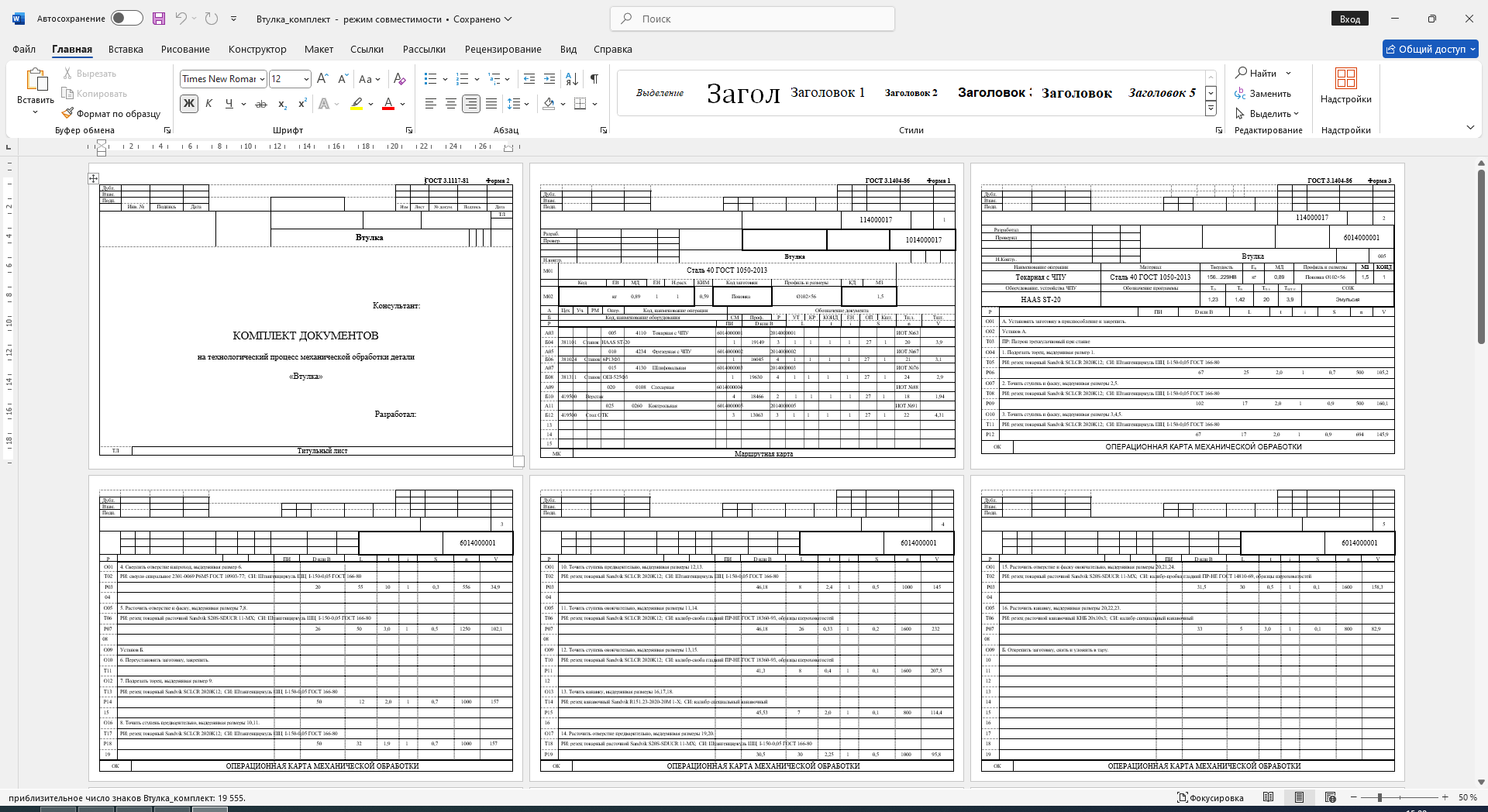The width and height of the screenshot is (1488, 812).
Task: Apply a bulleted list
Action: coord(431,79)
